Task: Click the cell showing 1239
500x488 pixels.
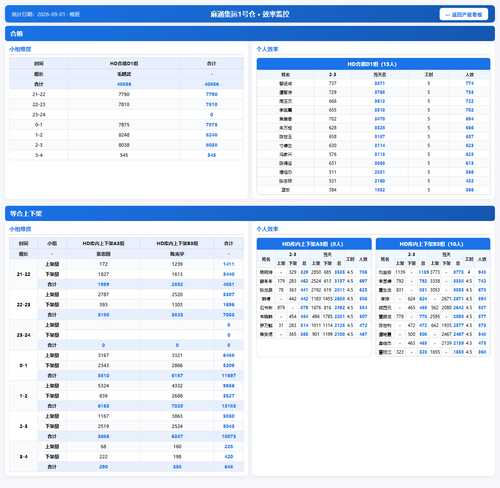Action: click(177, 264)
